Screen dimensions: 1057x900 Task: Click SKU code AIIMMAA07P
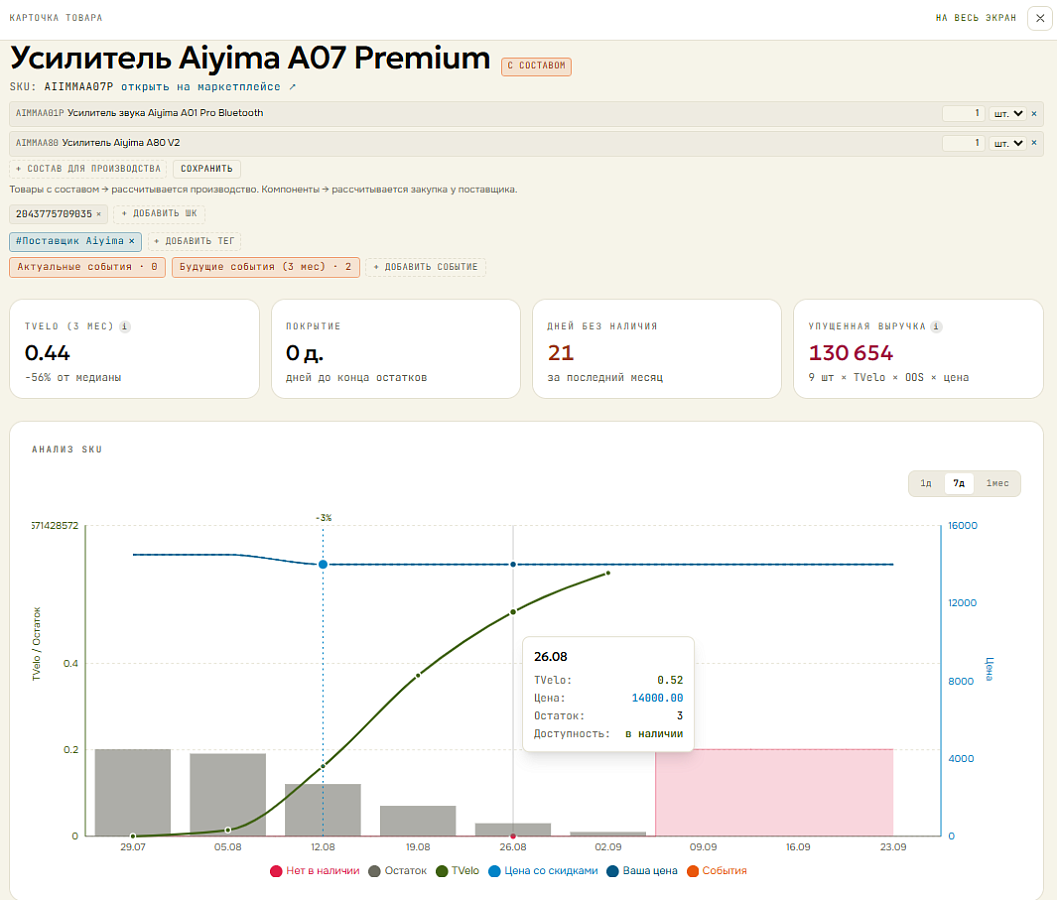tap(79, 86)
